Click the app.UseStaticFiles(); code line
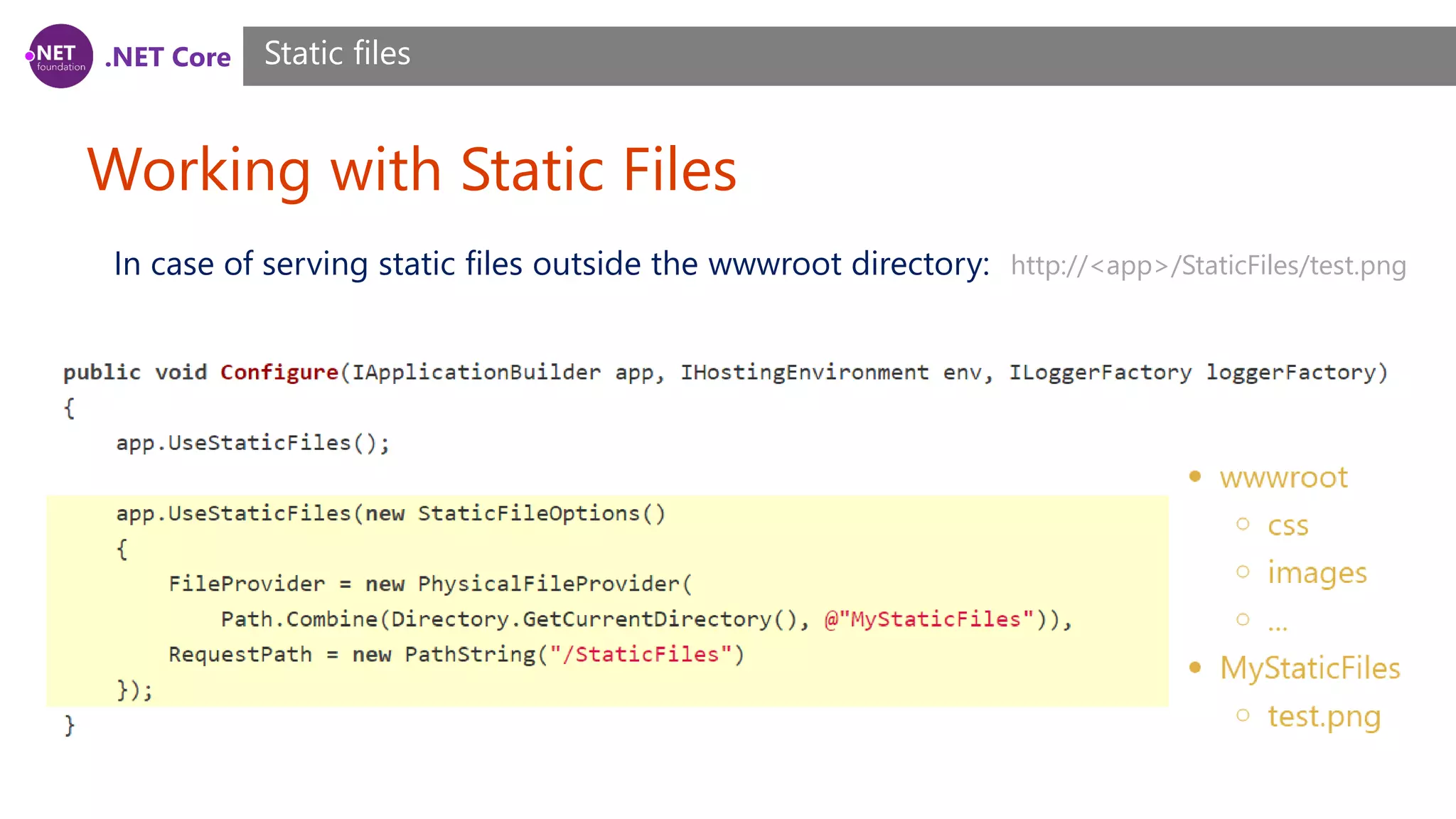Image resolution: width=1456 pixels, height=819 pixels. pyautogui.click(x=252, y=443)
